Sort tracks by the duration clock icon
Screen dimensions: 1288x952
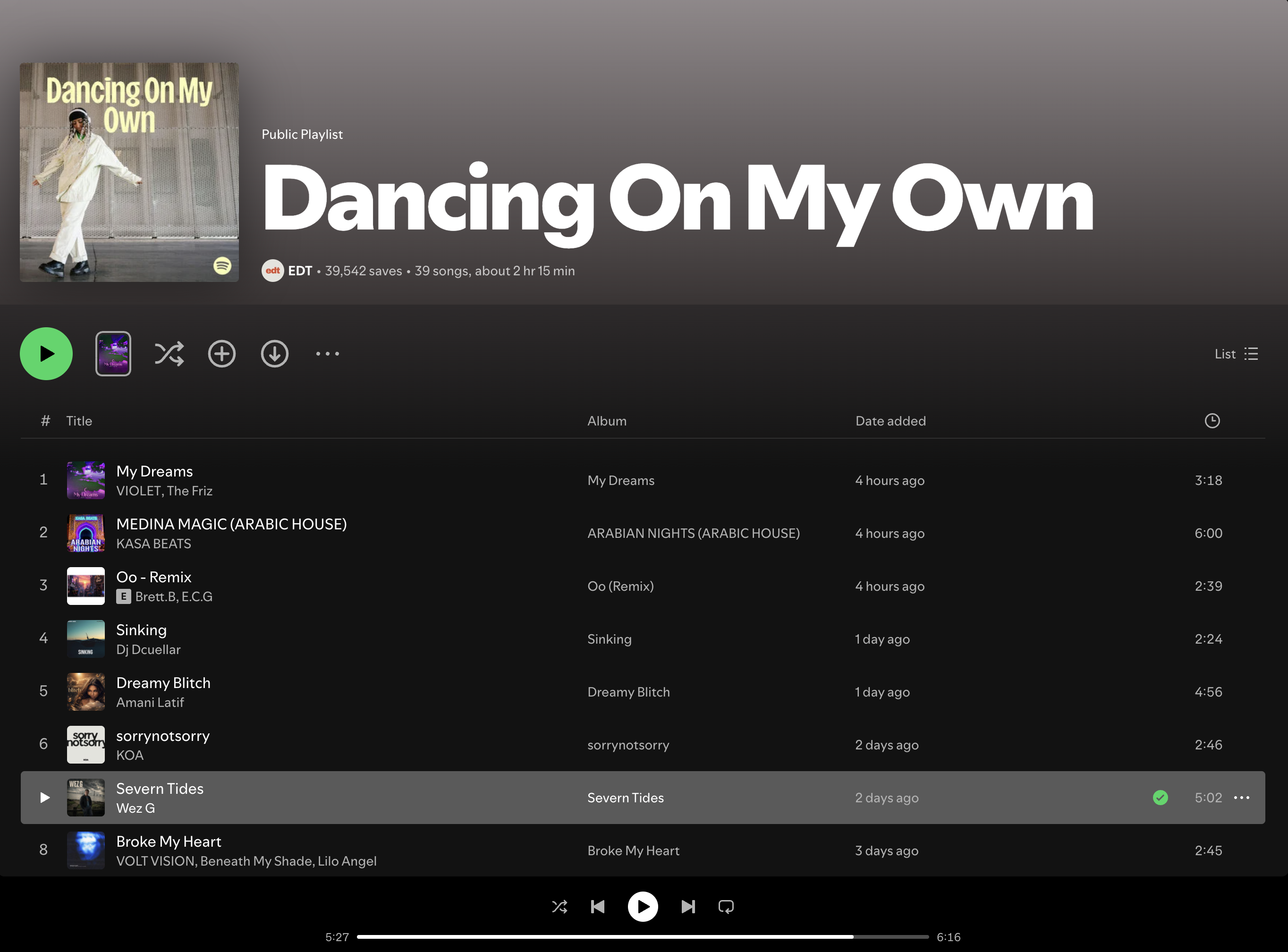coord(1212,421)
